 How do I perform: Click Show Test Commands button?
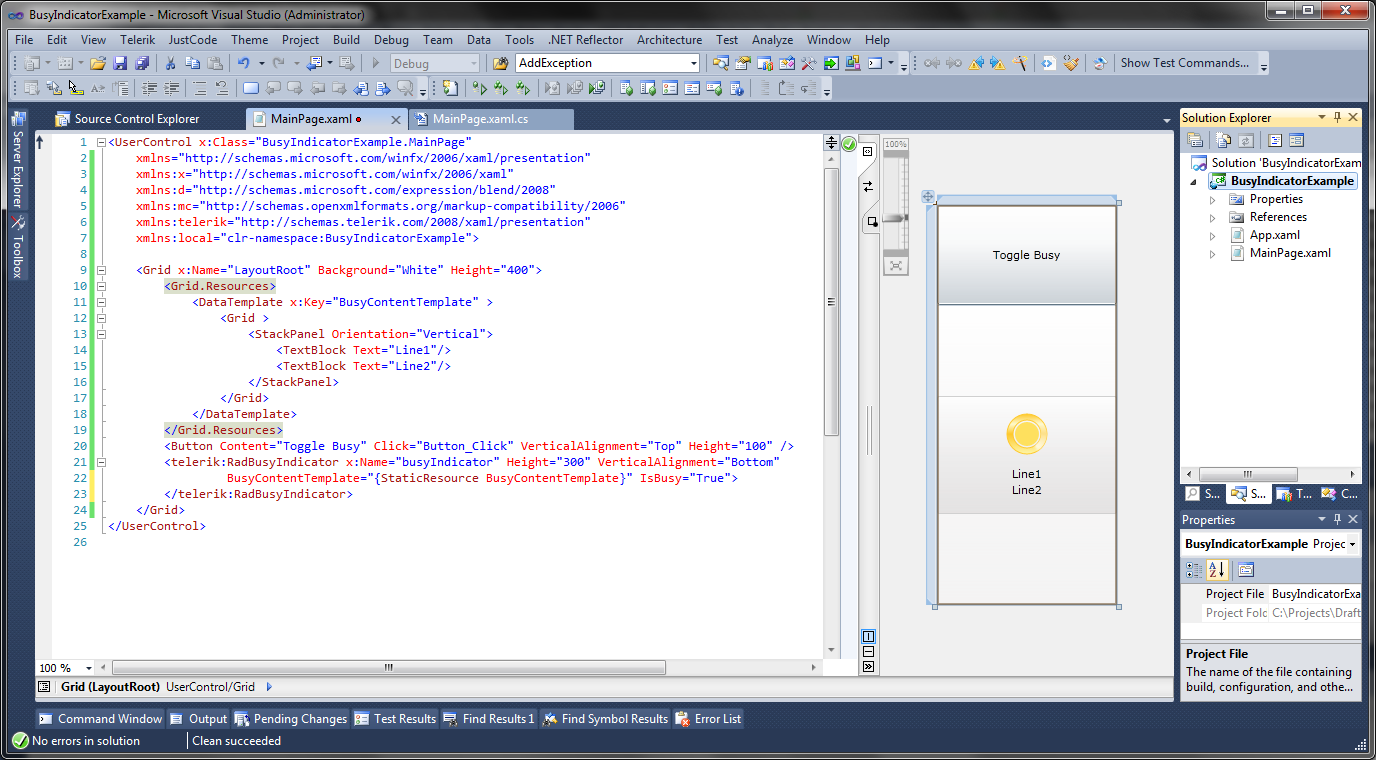[1184, 63]
